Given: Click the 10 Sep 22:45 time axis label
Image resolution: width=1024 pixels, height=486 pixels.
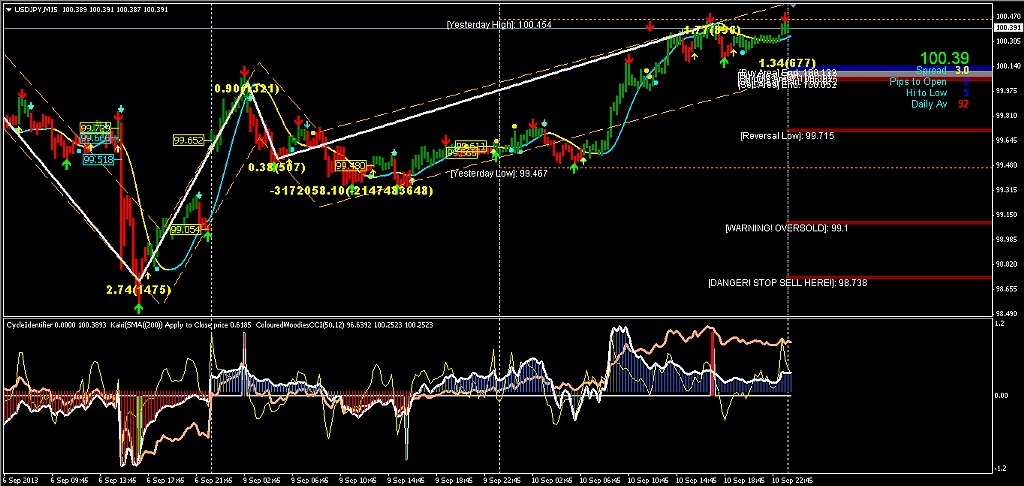Looking at the screenshot, I should pyautogui.click(x=792, y=479).
